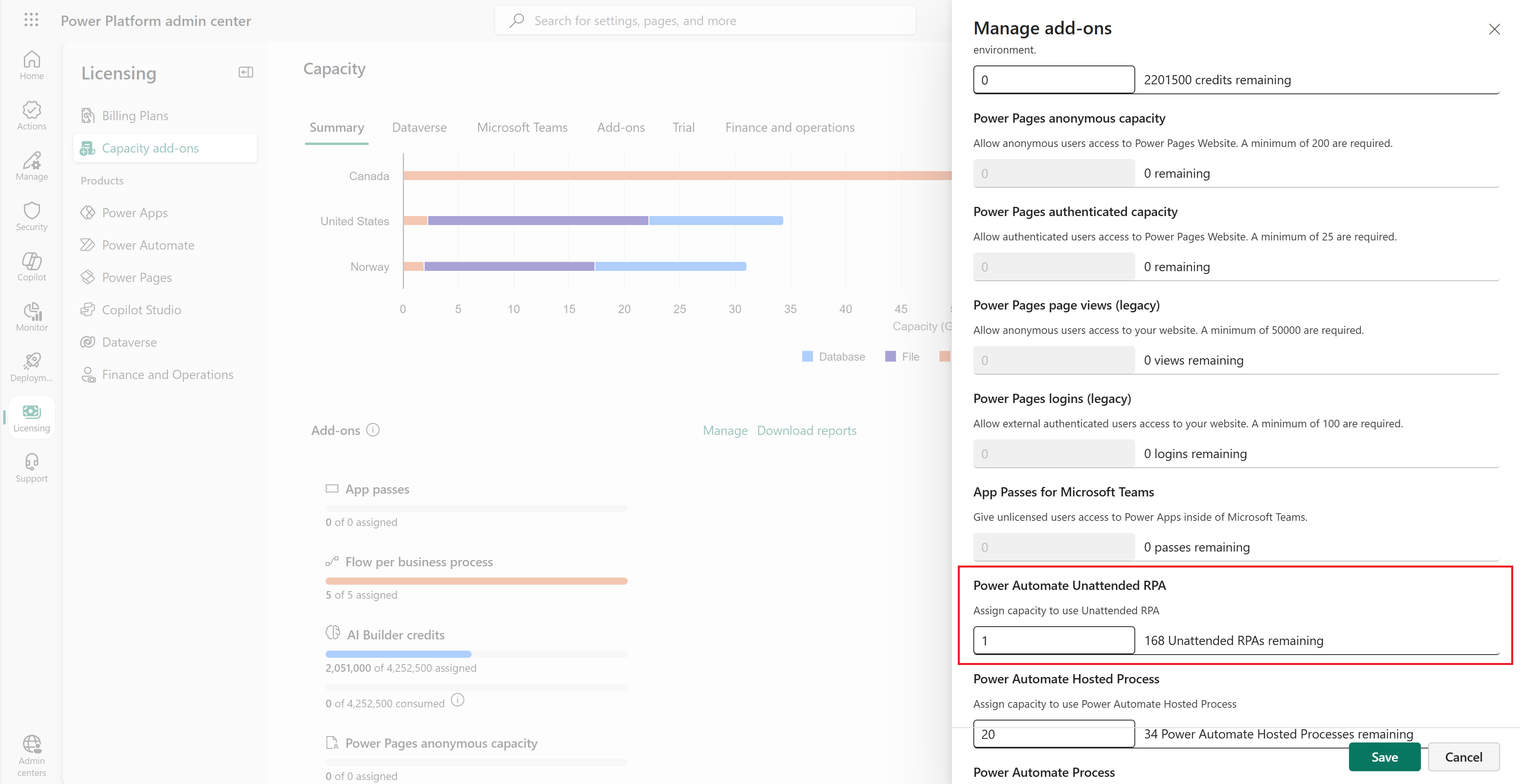Click Cancel in Manage add-ons panel
The height and width of the screenshot is (784, 1520).
(1463, 757)
